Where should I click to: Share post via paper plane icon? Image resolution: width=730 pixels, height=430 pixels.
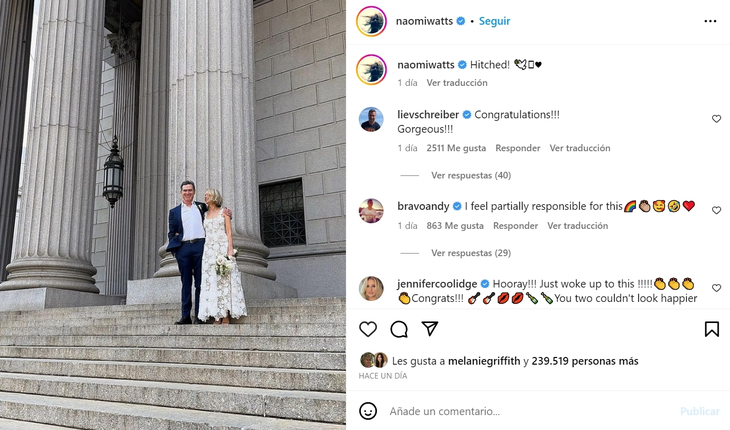(430, 329)
